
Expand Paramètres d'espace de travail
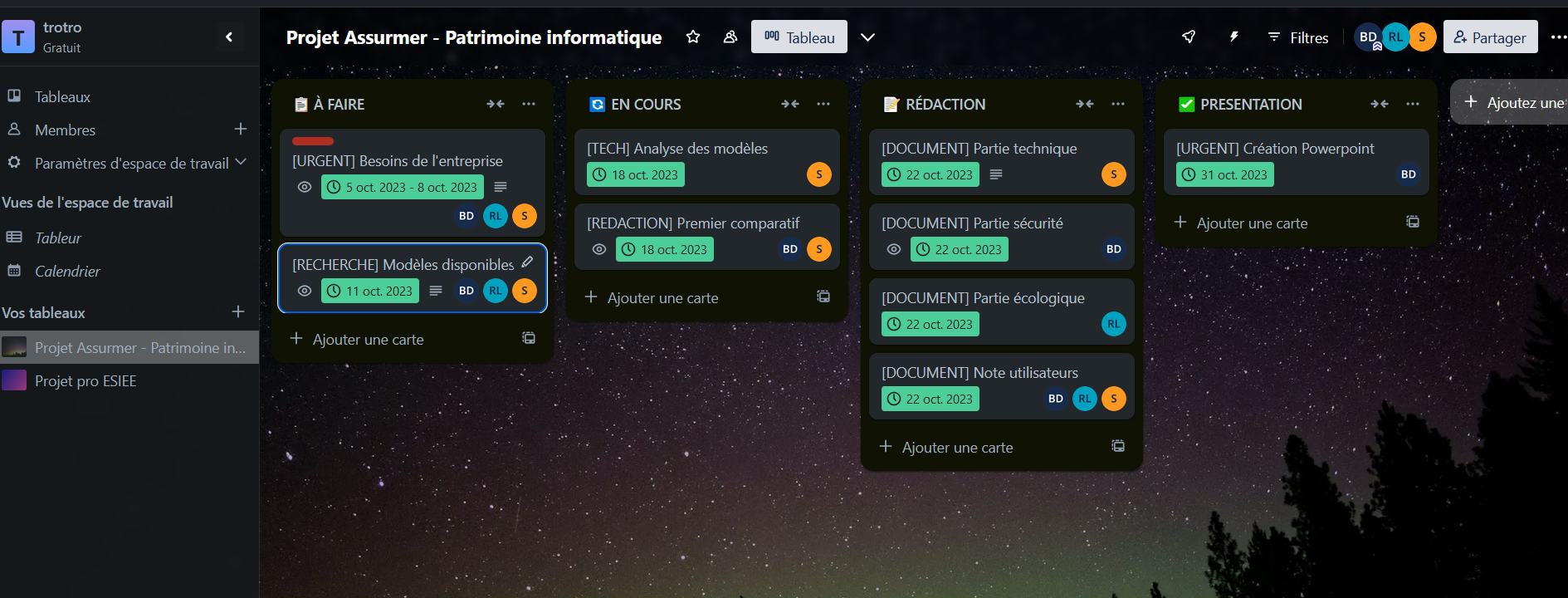pyautogui.click(x=241, y=163)
